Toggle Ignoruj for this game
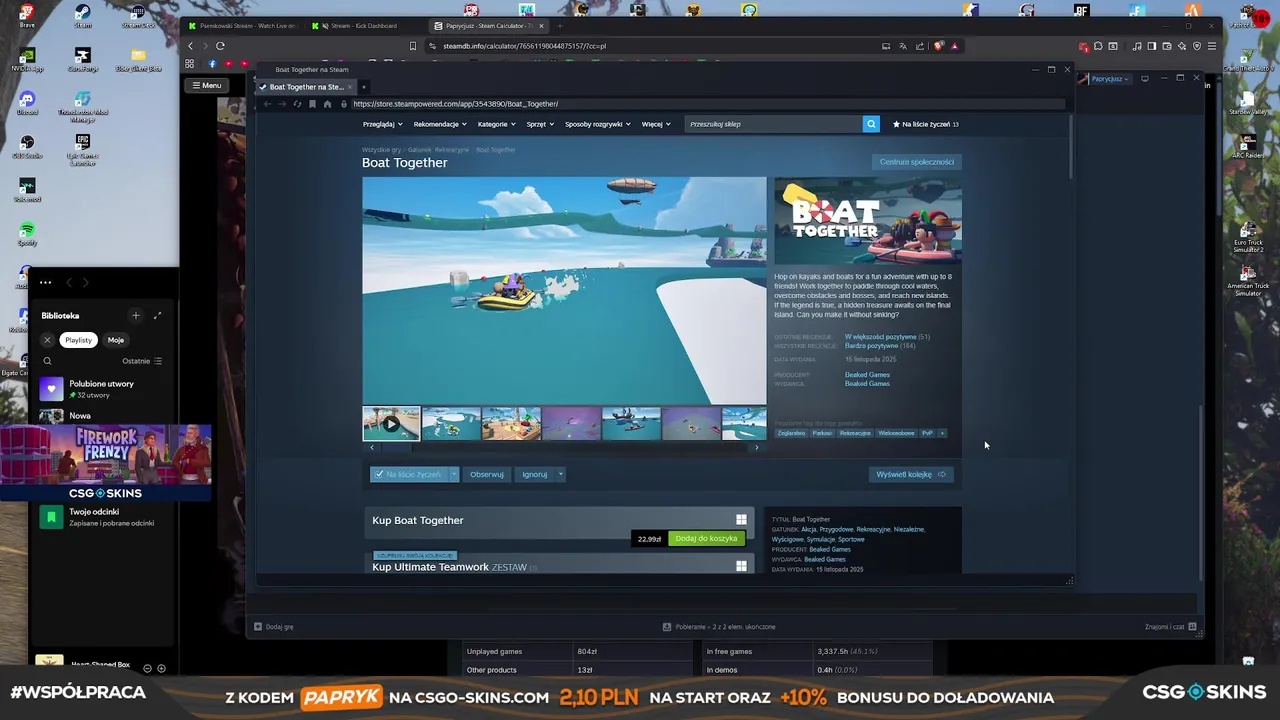The height and width of the screenshot is (720, 1280). point(534,474)
